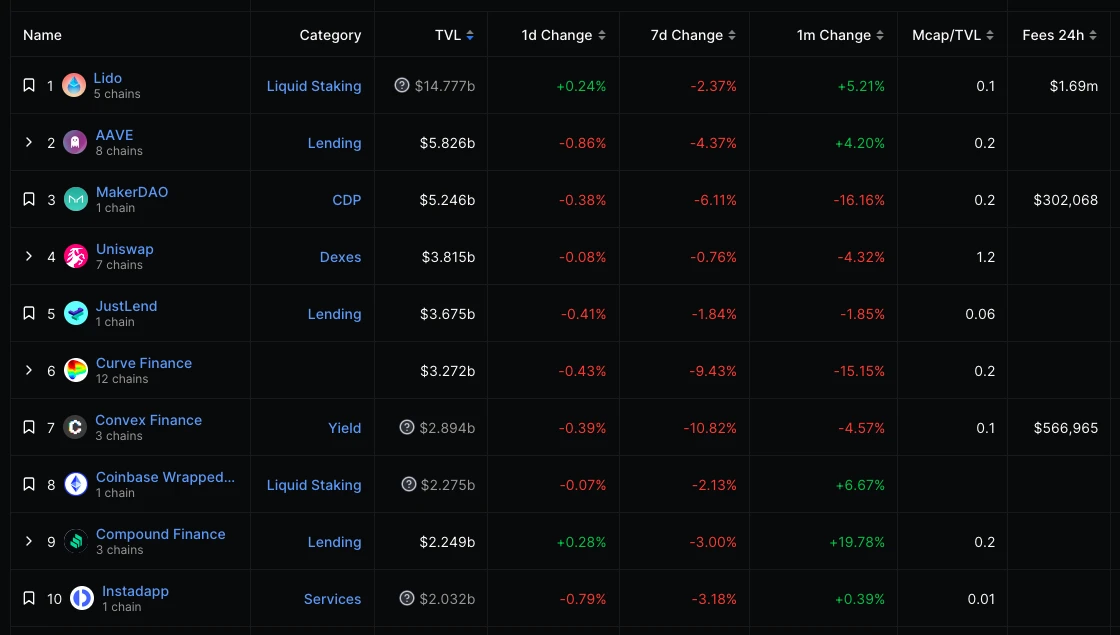Click the Convex Finance logo icon
The width and height of the screenshot is (1120, 635).
pyautogui.click(x=75, y=428)
